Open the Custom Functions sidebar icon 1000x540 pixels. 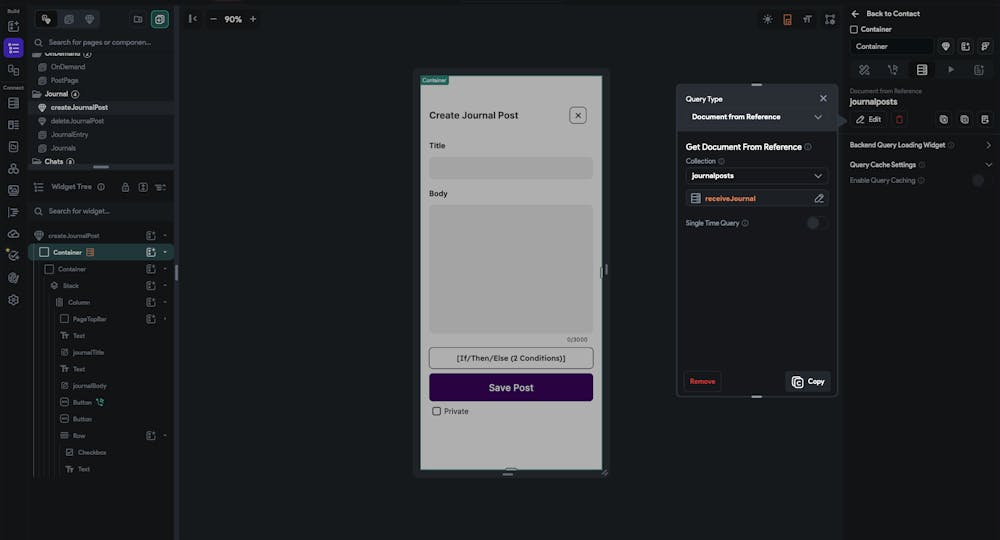[13, 212]
